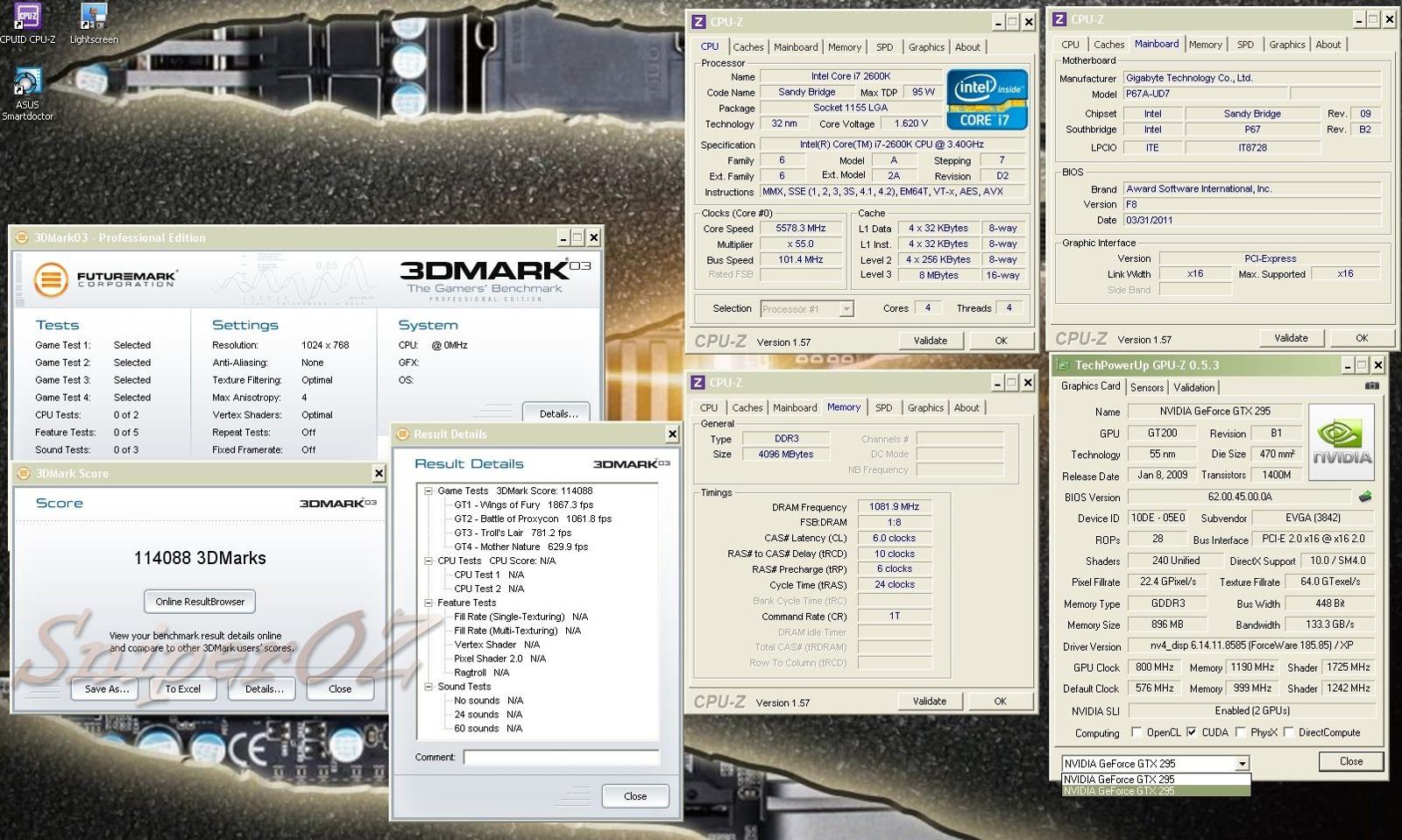Select GT4 - Mother Nature result row
This screenshot has height=840, width=1402.
point(521,547)
